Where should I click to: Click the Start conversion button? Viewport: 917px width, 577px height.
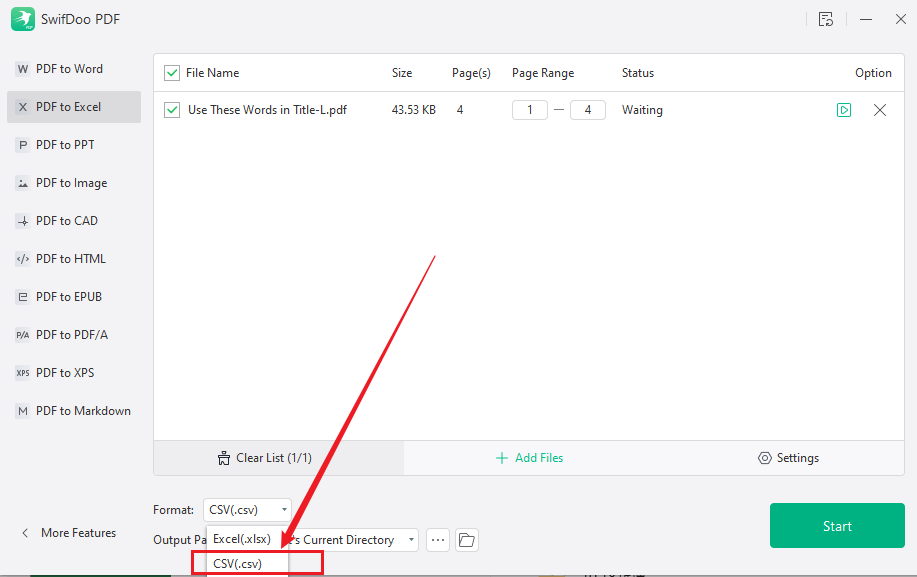837,526
